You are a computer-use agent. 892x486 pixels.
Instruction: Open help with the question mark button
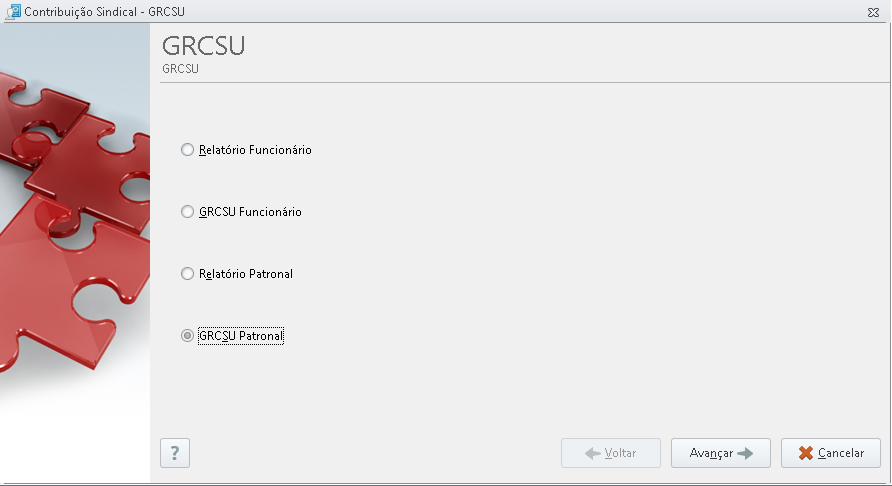click(x=175, y=453)
